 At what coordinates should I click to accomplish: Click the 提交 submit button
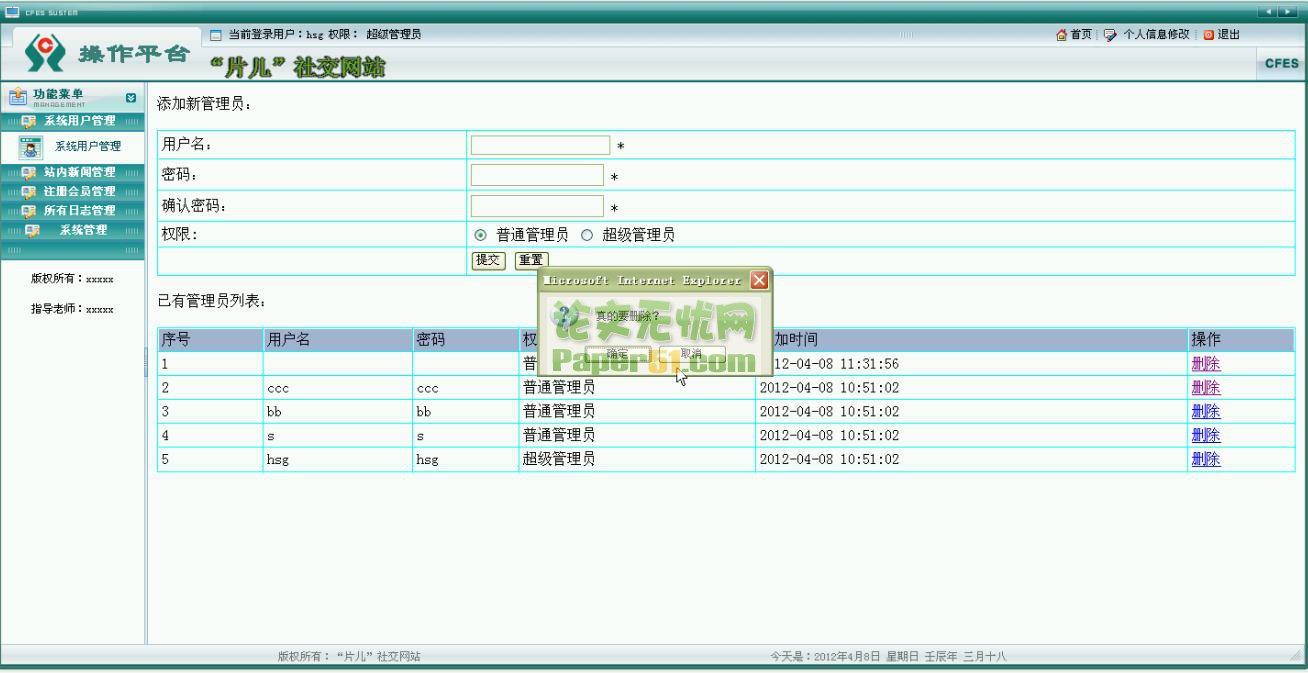point(488,260)
